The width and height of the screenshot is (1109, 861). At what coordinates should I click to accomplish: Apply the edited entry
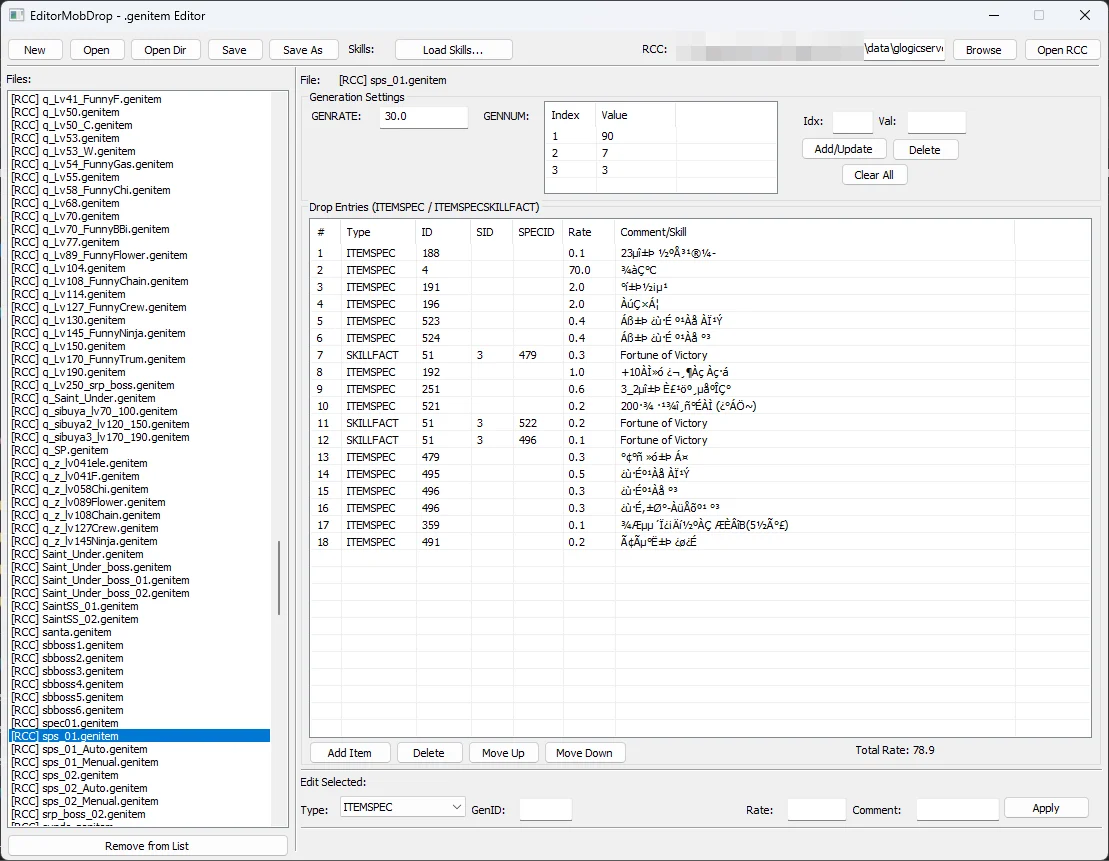(x=1046, y=808)
